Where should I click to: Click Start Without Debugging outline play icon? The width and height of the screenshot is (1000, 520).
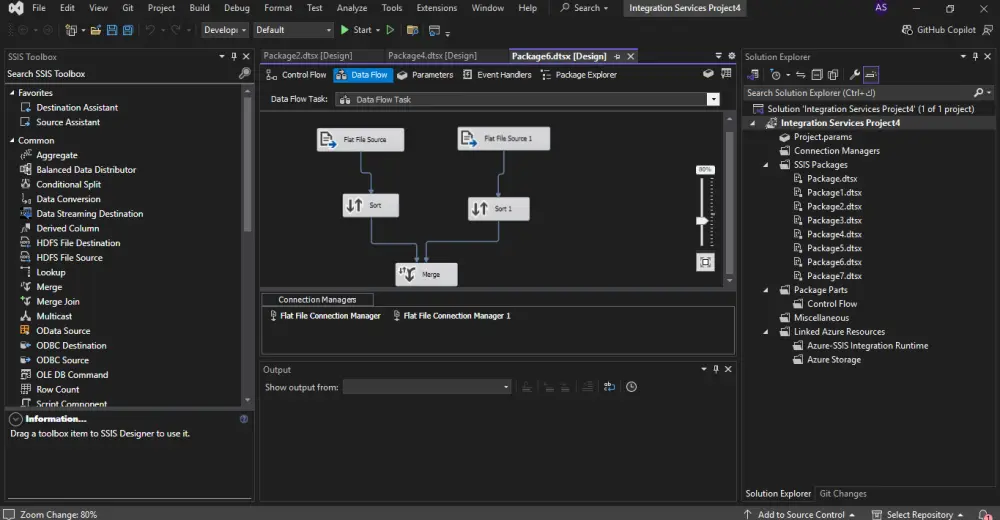tap(390, 30)
